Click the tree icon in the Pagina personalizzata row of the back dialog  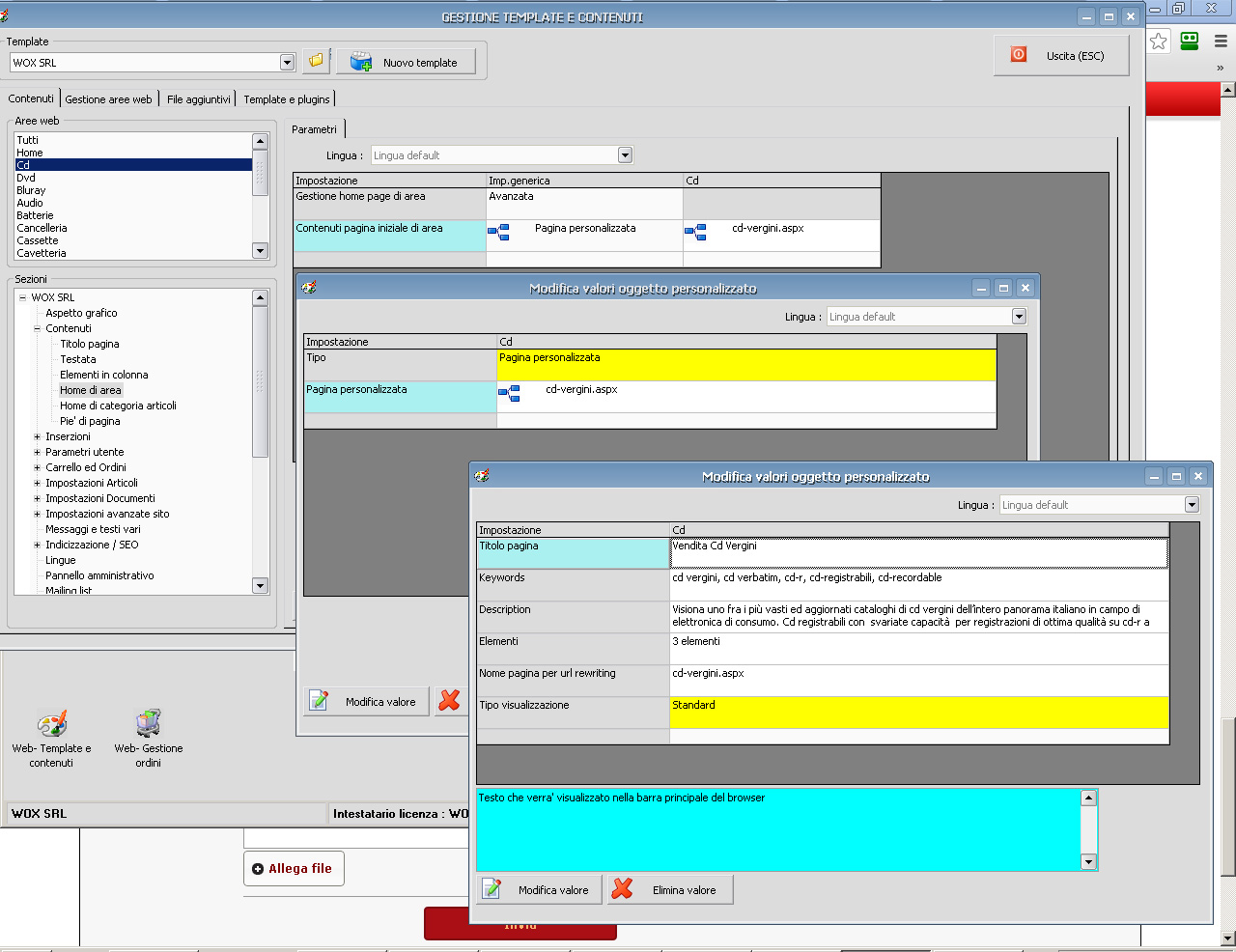point(509,393)
